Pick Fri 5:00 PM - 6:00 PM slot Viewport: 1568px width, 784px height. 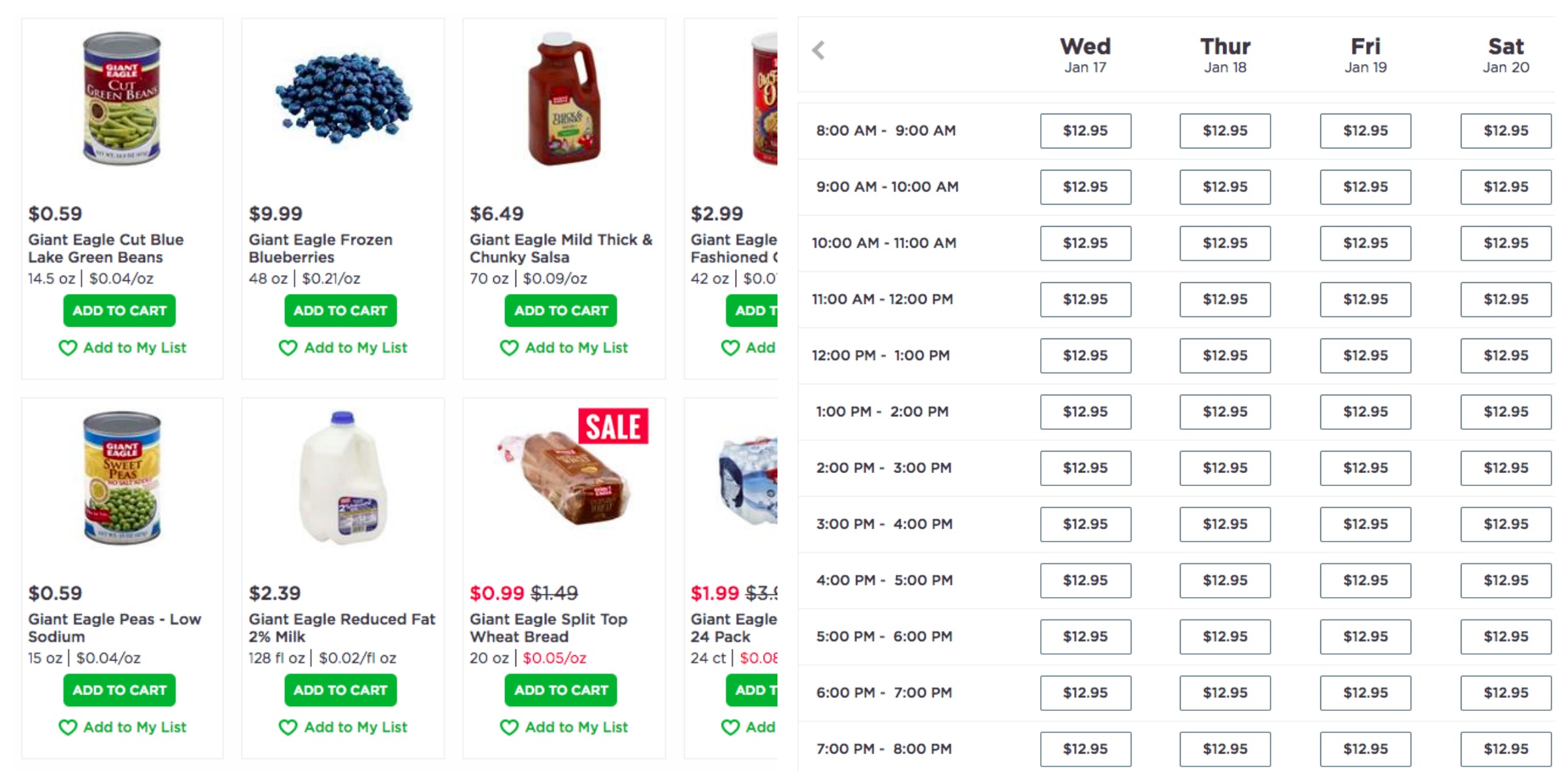(x=1365, y=636)
